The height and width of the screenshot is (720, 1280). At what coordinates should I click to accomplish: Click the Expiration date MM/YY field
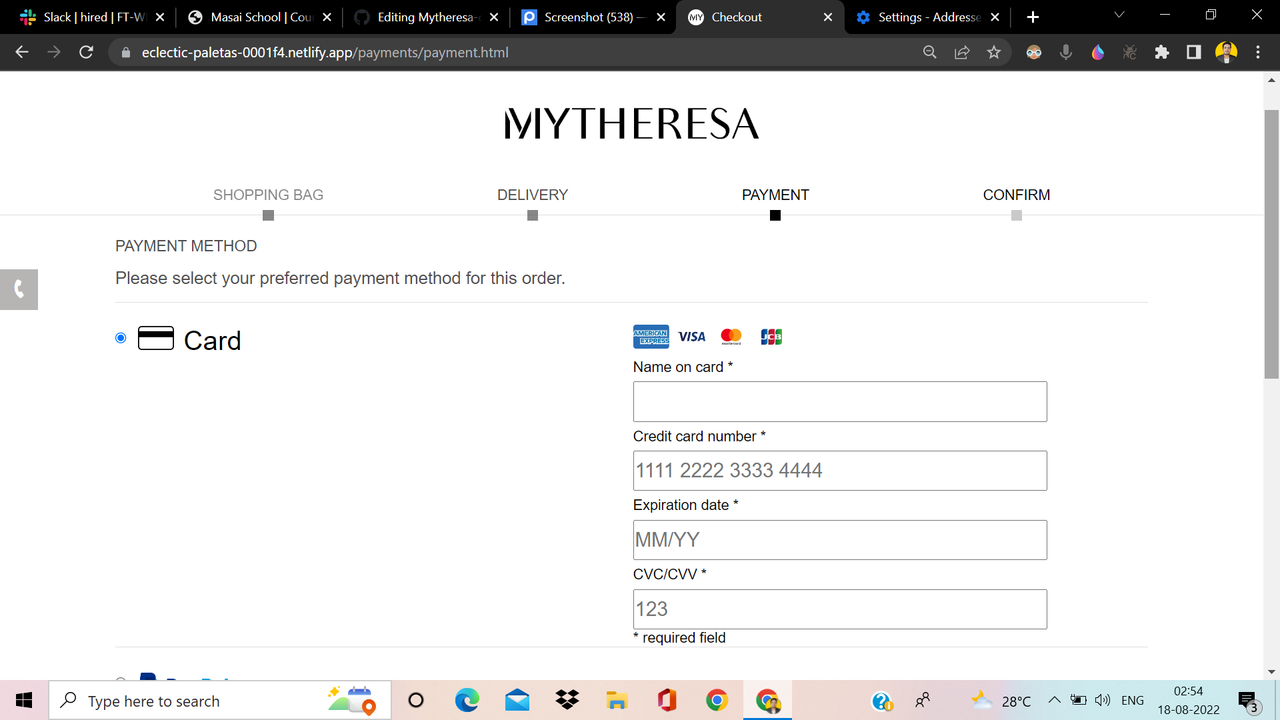pyautogui.click(x=840, y=539)
